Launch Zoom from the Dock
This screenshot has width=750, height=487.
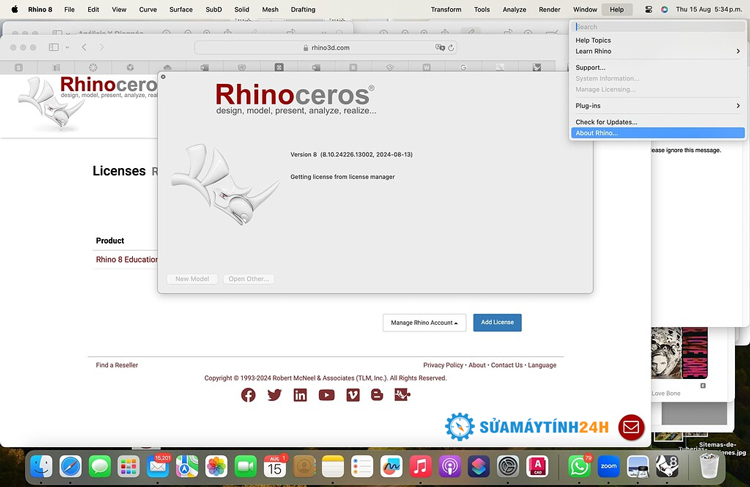pyautogui.click(x=608, y=466)
